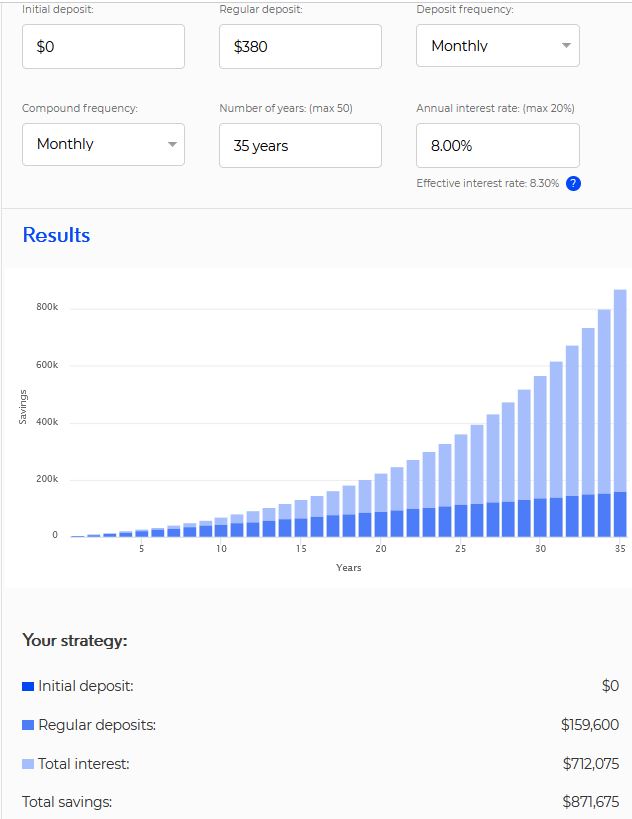Click the effective interest rate help icon

coord(573,183)
